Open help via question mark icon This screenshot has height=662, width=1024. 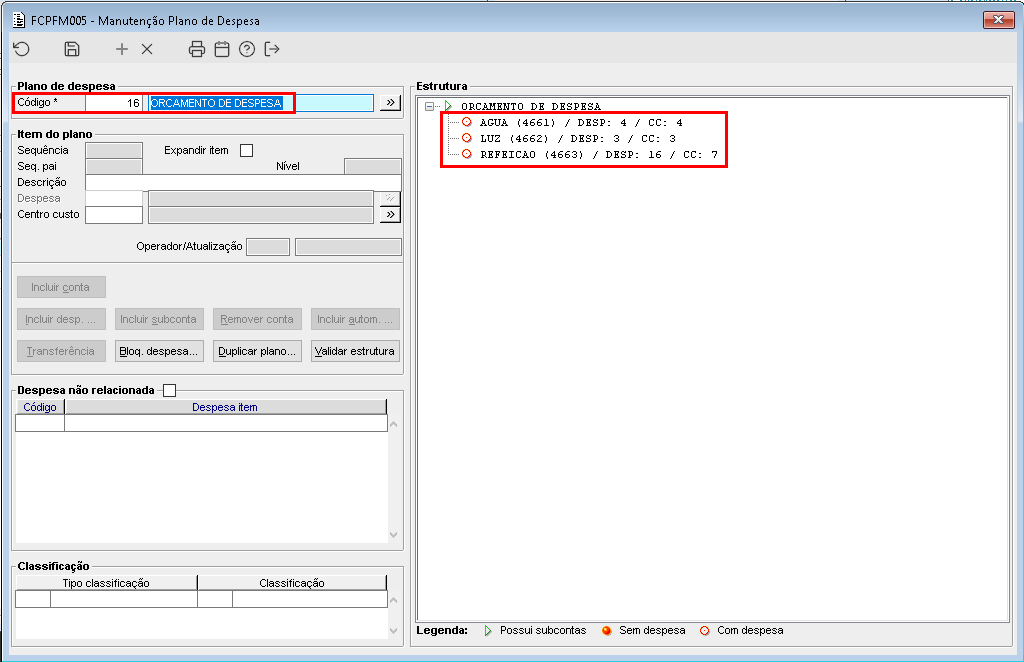tap(247, 49)
